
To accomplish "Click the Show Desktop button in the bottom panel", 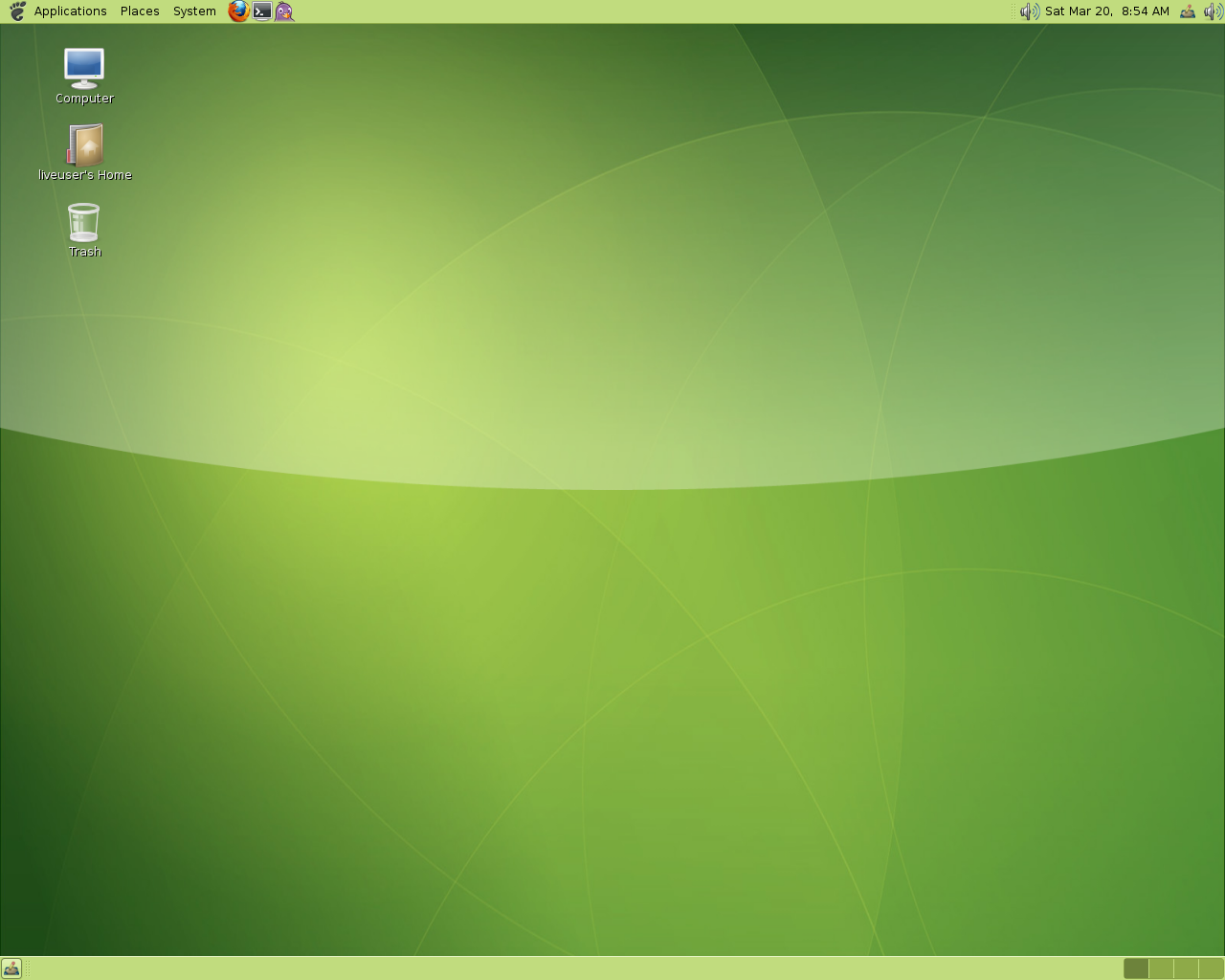I will [x=11, y=969].
